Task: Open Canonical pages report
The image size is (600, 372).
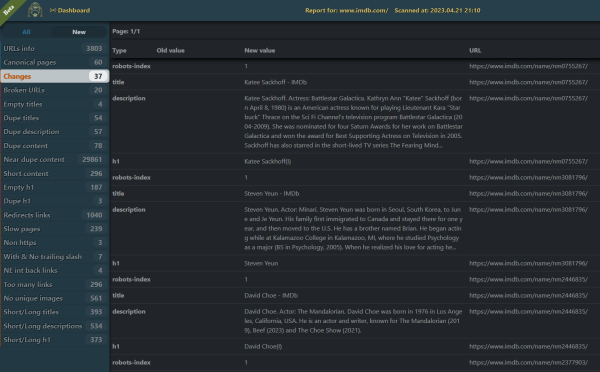Action: [54, 62]
